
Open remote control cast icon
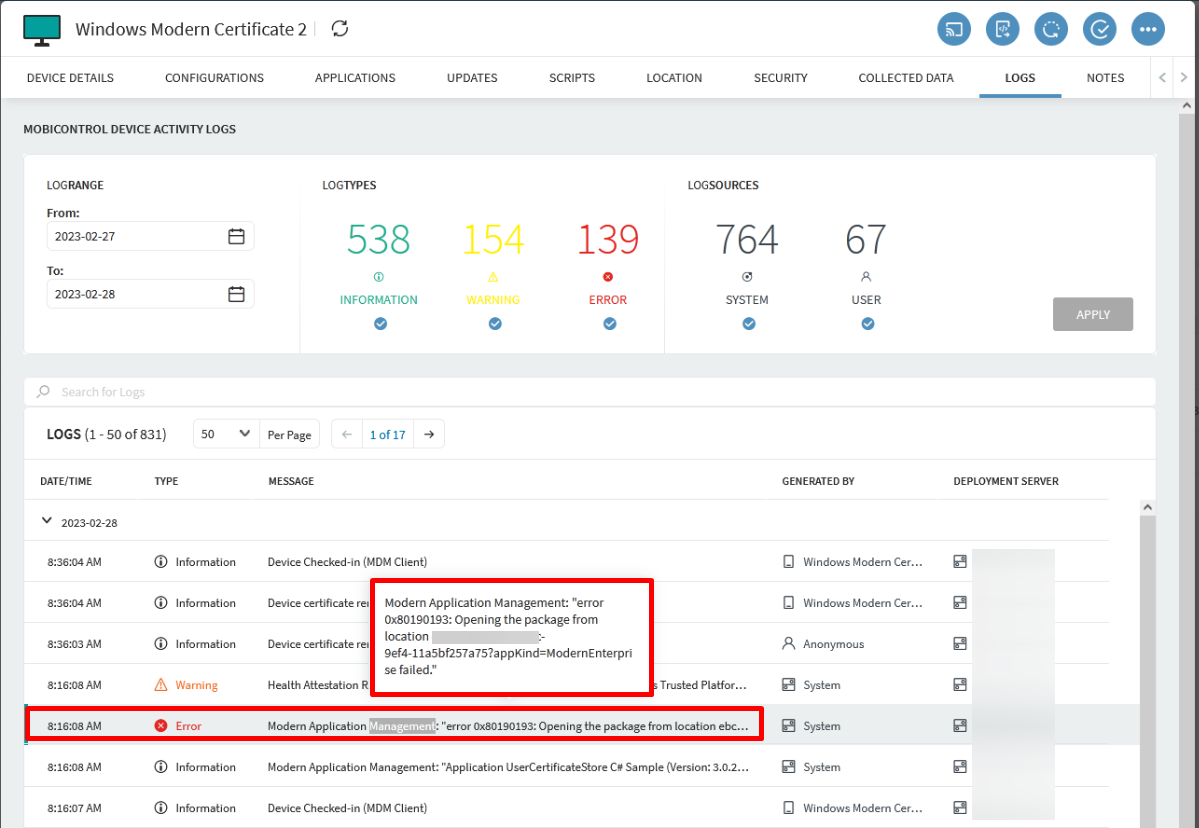coord(954,29)
